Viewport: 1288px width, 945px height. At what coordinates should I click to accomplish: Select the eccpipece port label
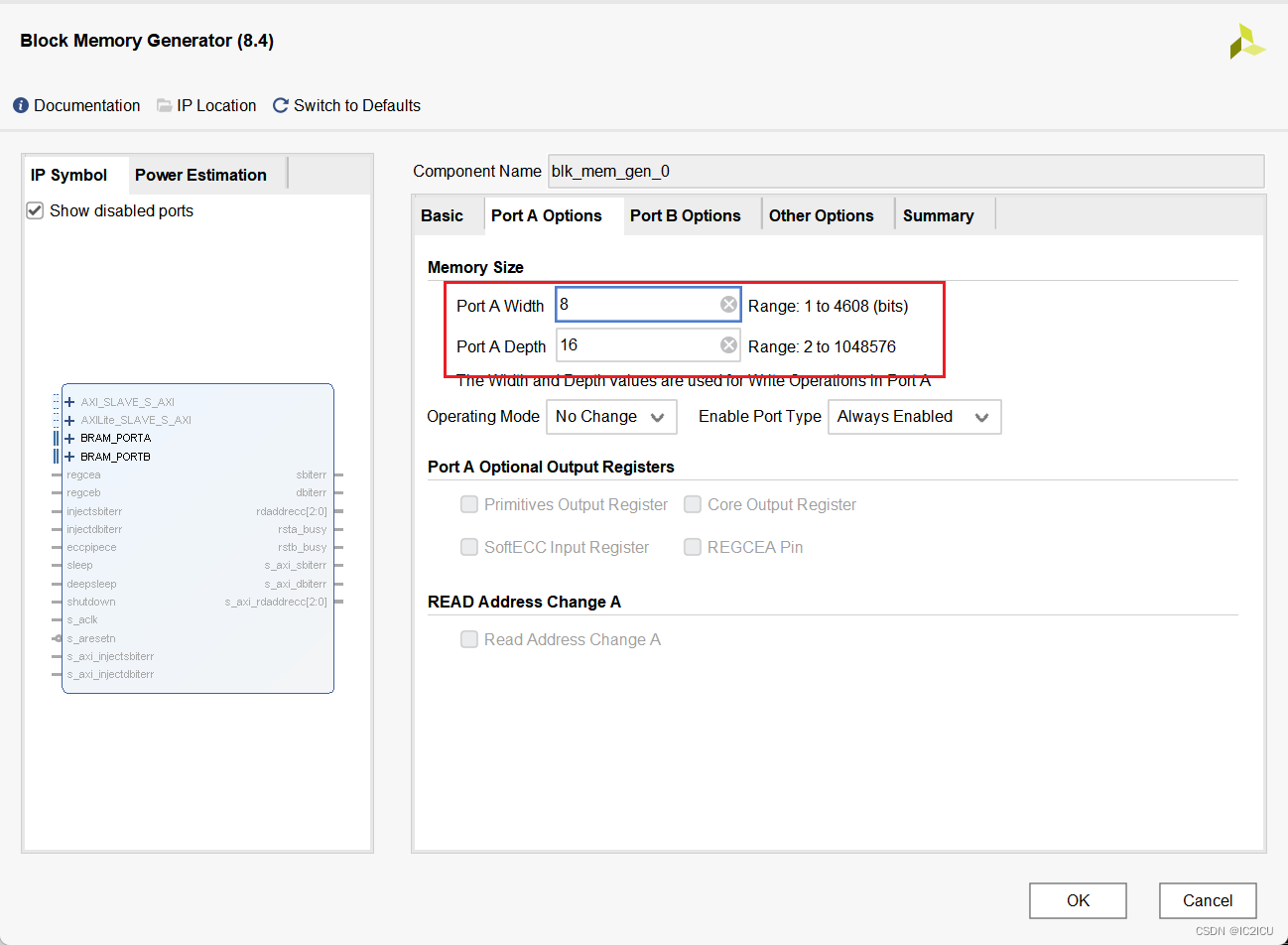point(91,547)
